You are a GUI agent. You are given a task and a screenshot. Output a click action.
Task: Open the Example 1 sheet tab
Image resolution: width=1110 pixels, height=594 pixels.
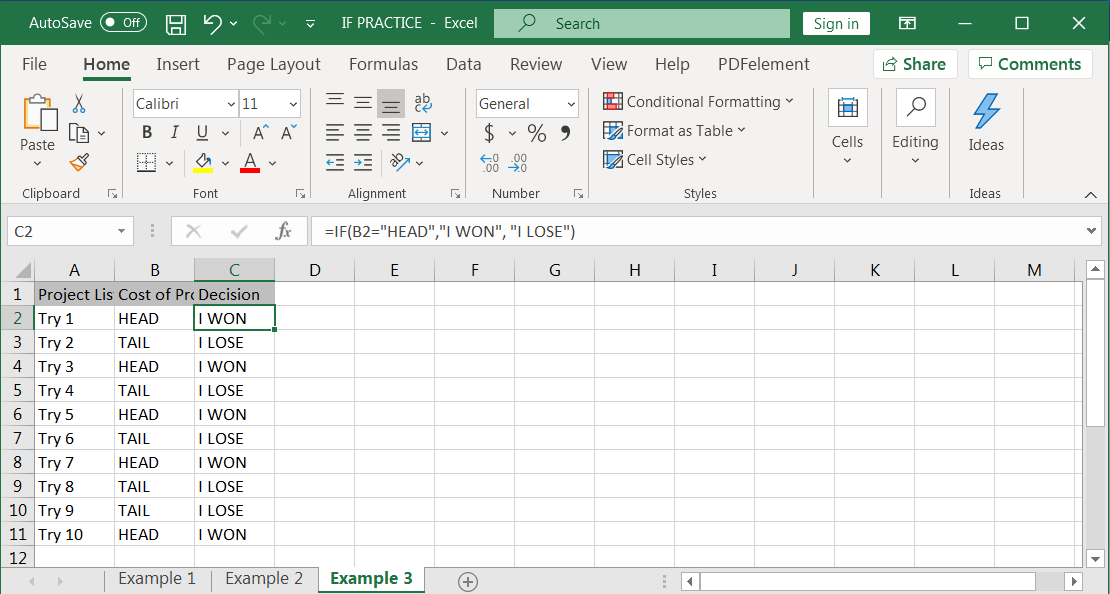point(156,578)
